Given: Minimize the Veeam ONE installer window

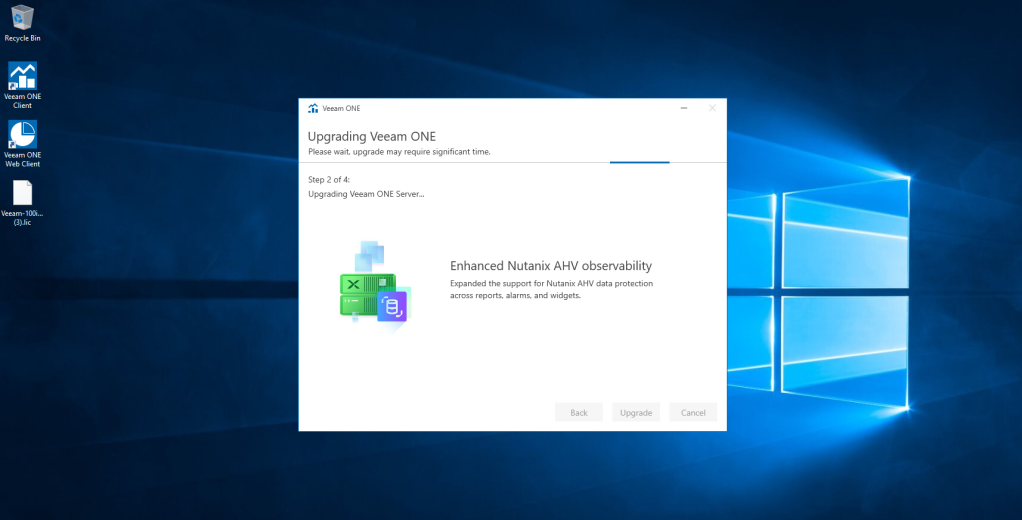Looking at the screenshot, I should pos(684,108).
